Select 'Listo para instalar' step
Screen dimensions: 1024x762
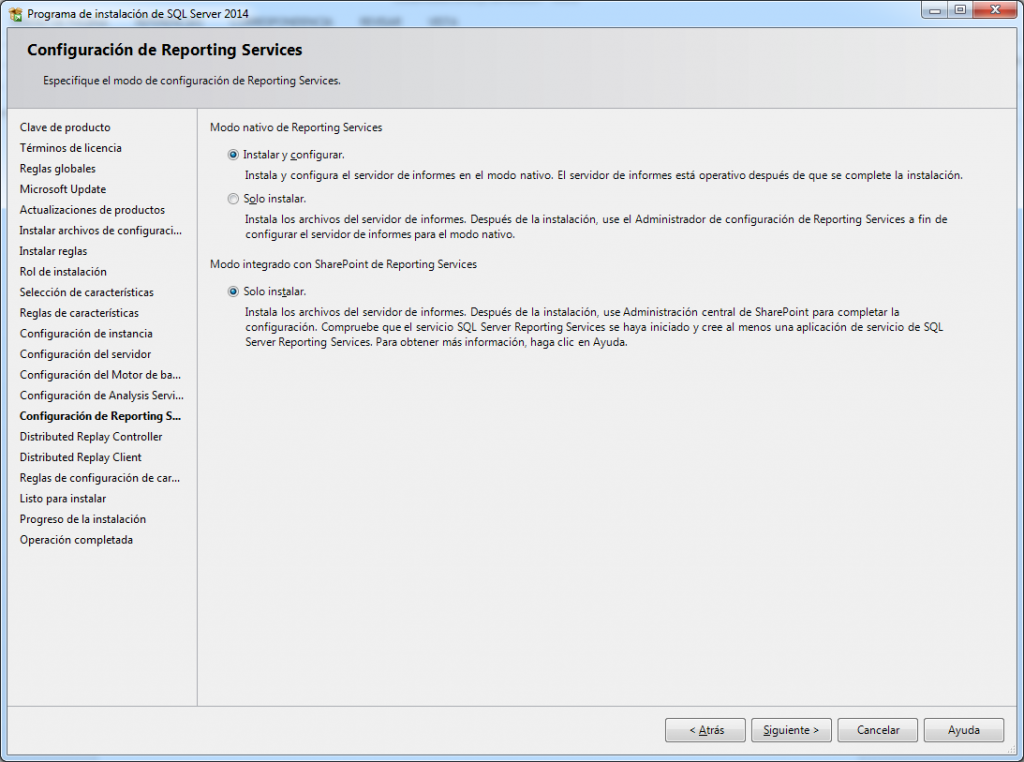[63, 498]
